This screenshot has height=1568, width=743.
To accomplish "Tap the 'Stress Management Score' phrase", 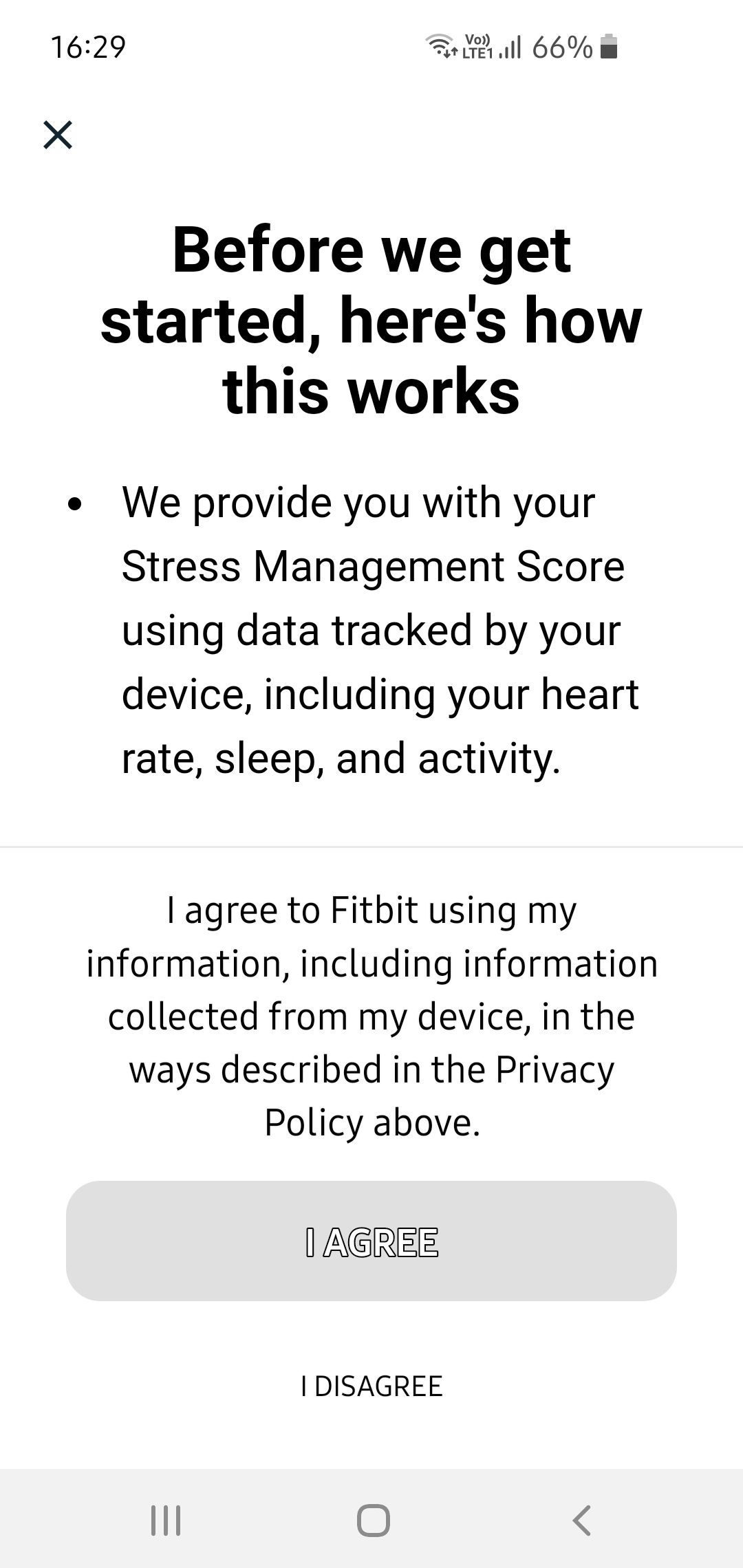I will click(x=373, y=566).
